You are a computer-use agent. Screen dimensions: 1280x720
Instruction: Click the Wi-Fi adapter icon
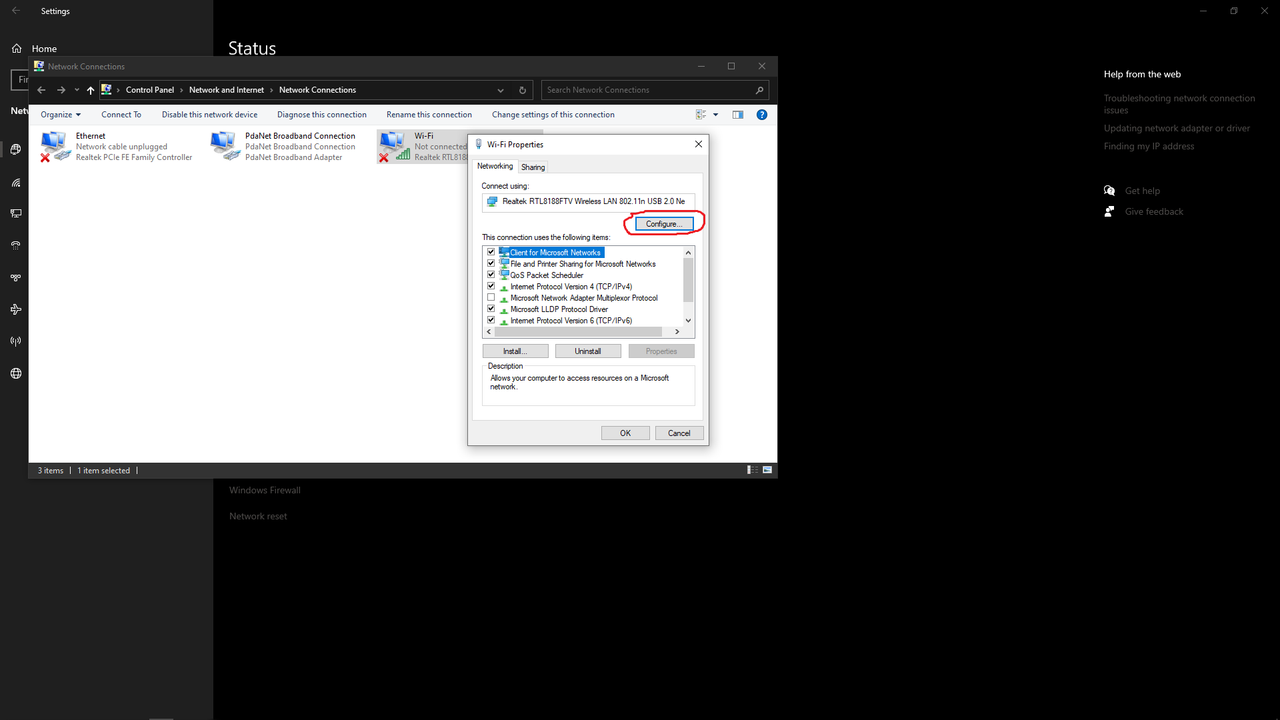(393, 146)
